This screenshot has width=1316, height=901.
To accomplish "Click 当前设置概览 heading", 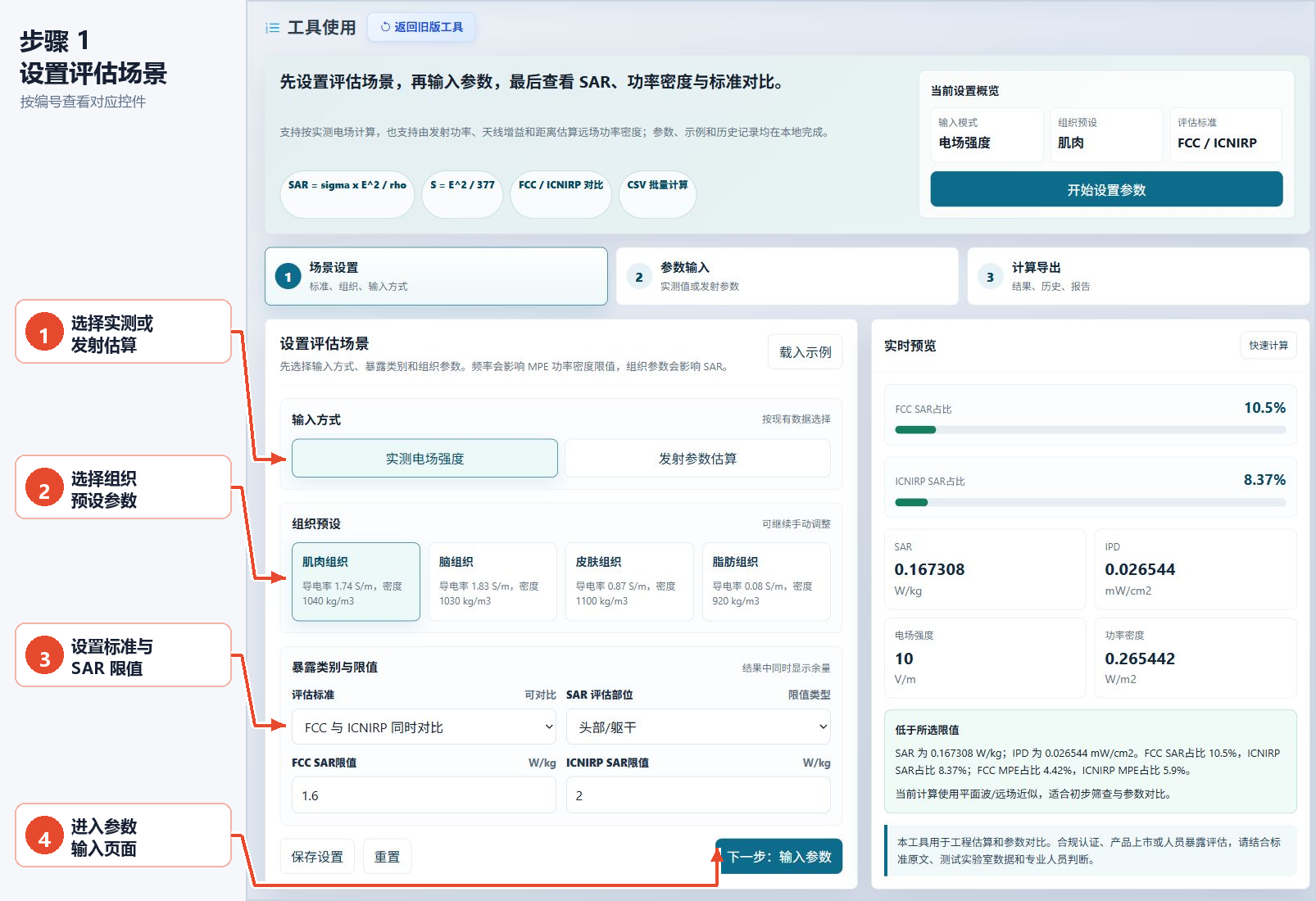I will point(964,91).
